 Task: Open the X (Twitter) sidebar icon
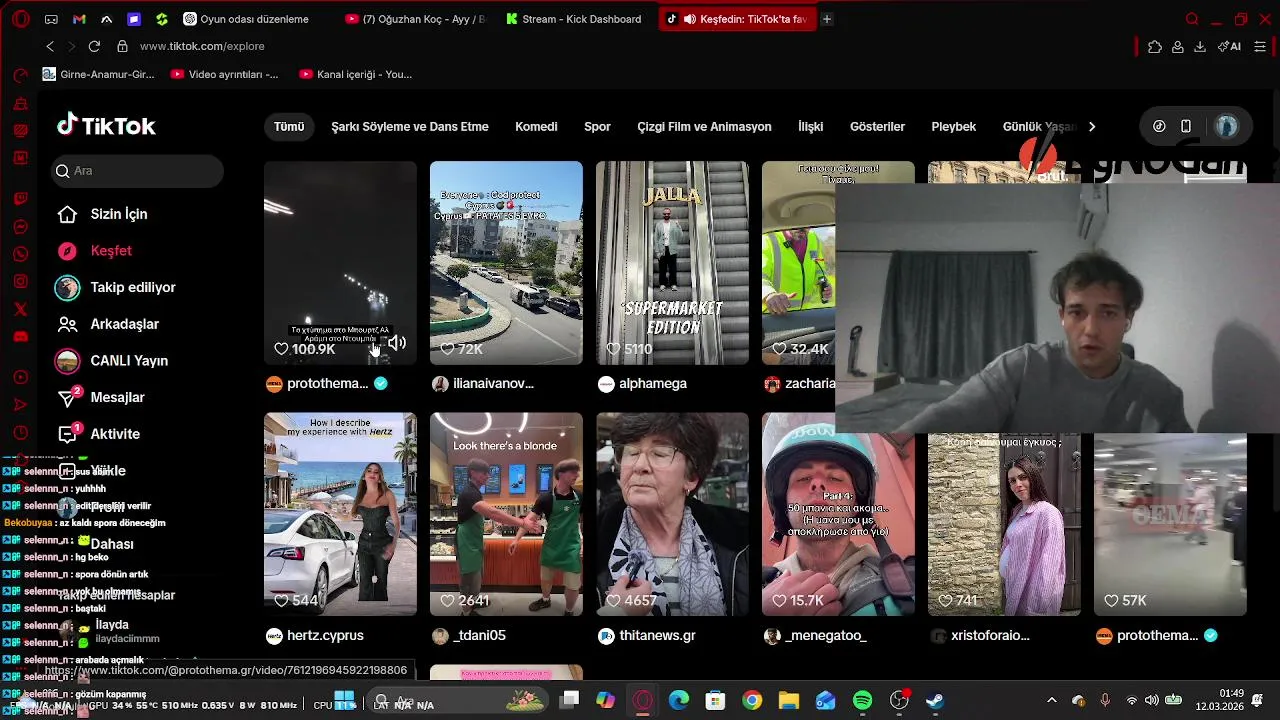tap(20, 309)
